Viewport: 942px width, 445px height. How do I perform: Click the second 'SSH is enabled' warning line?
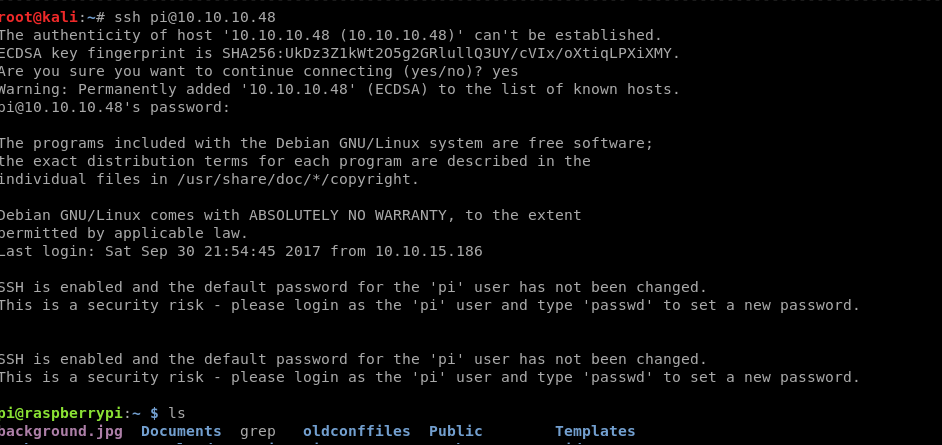pos(353,360)
